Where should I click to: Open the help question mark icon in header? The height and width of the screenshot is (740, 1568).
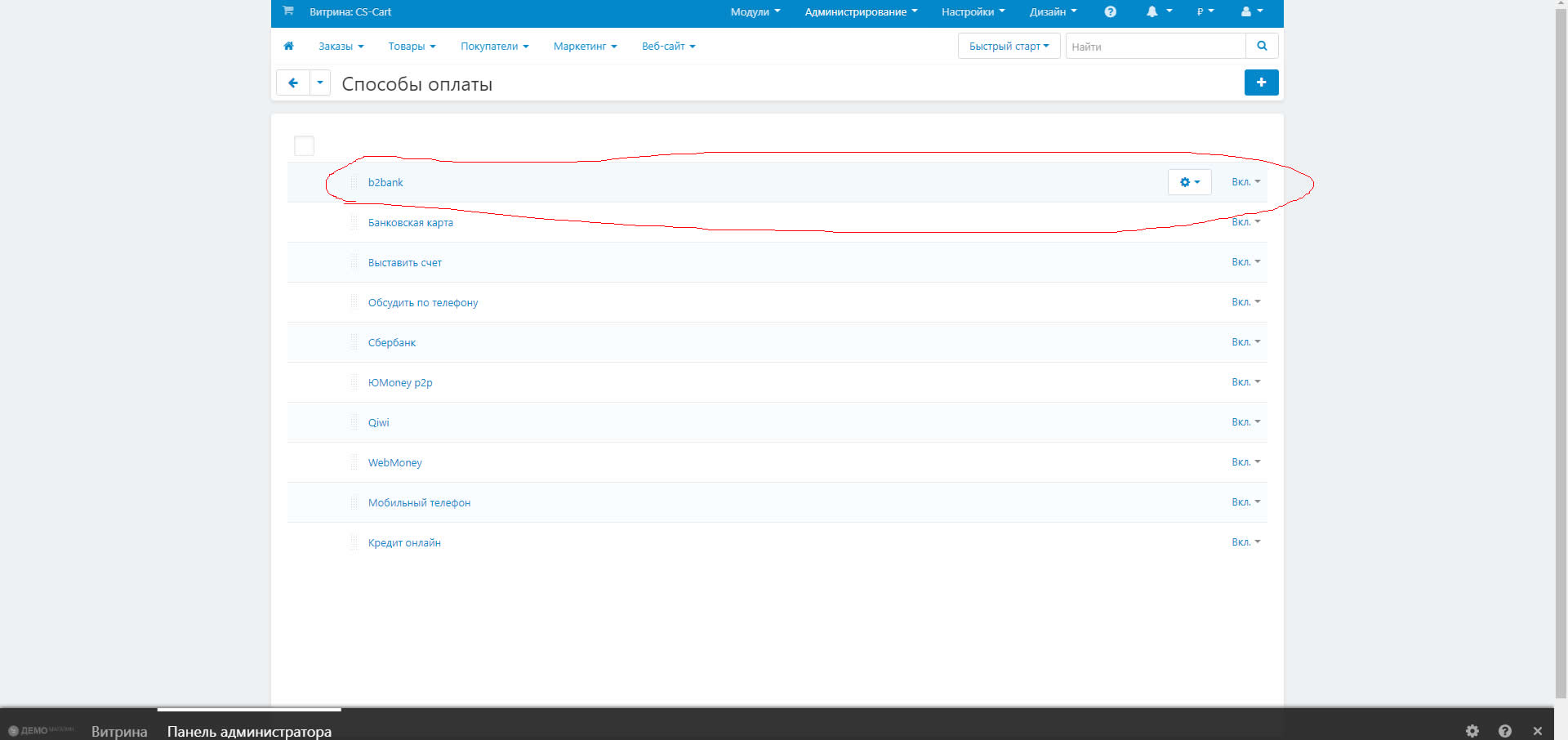coord(1110,12)
